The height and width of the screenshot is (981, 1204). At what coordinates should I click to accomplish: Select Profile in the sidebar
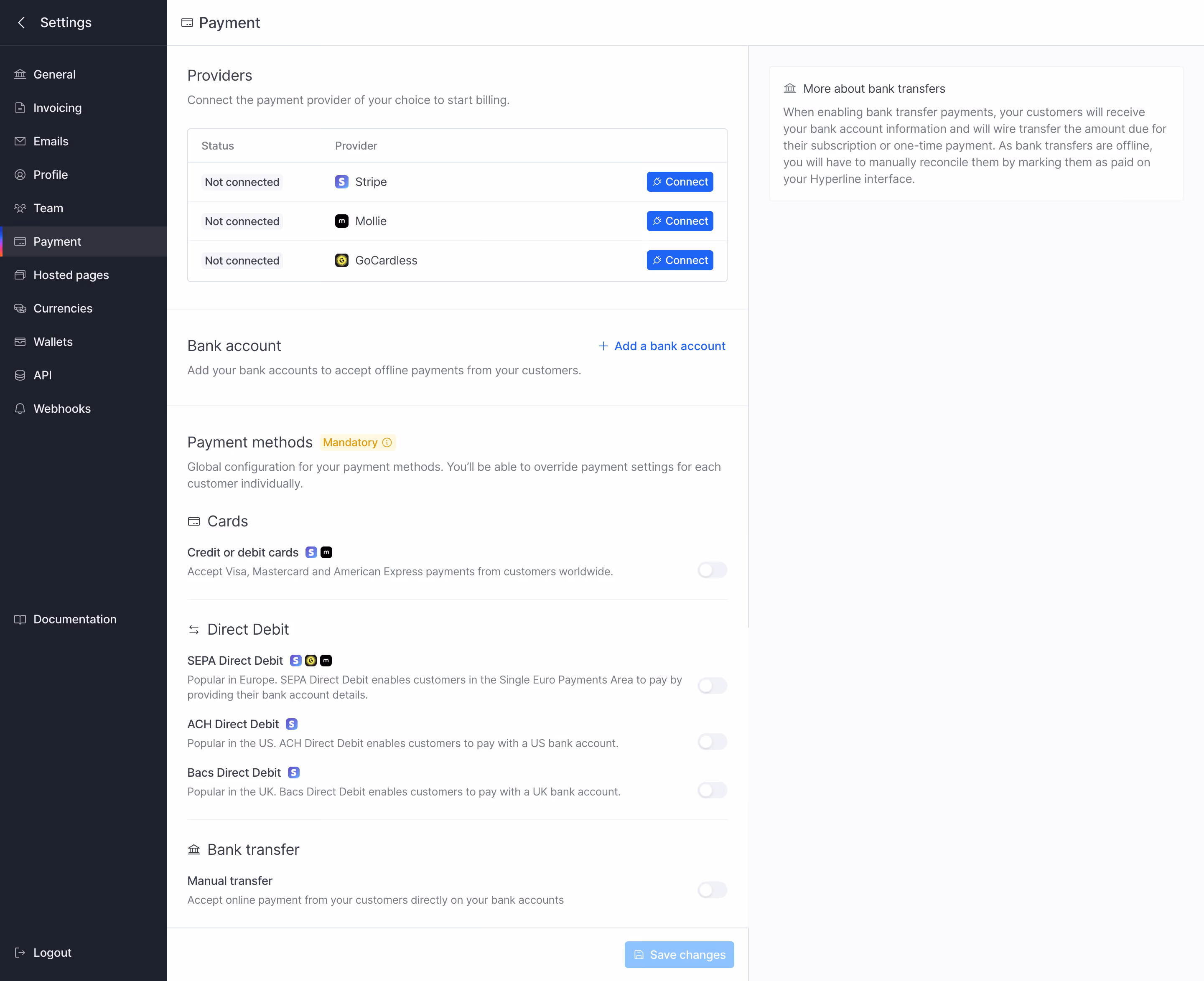(x=84, y=175)
